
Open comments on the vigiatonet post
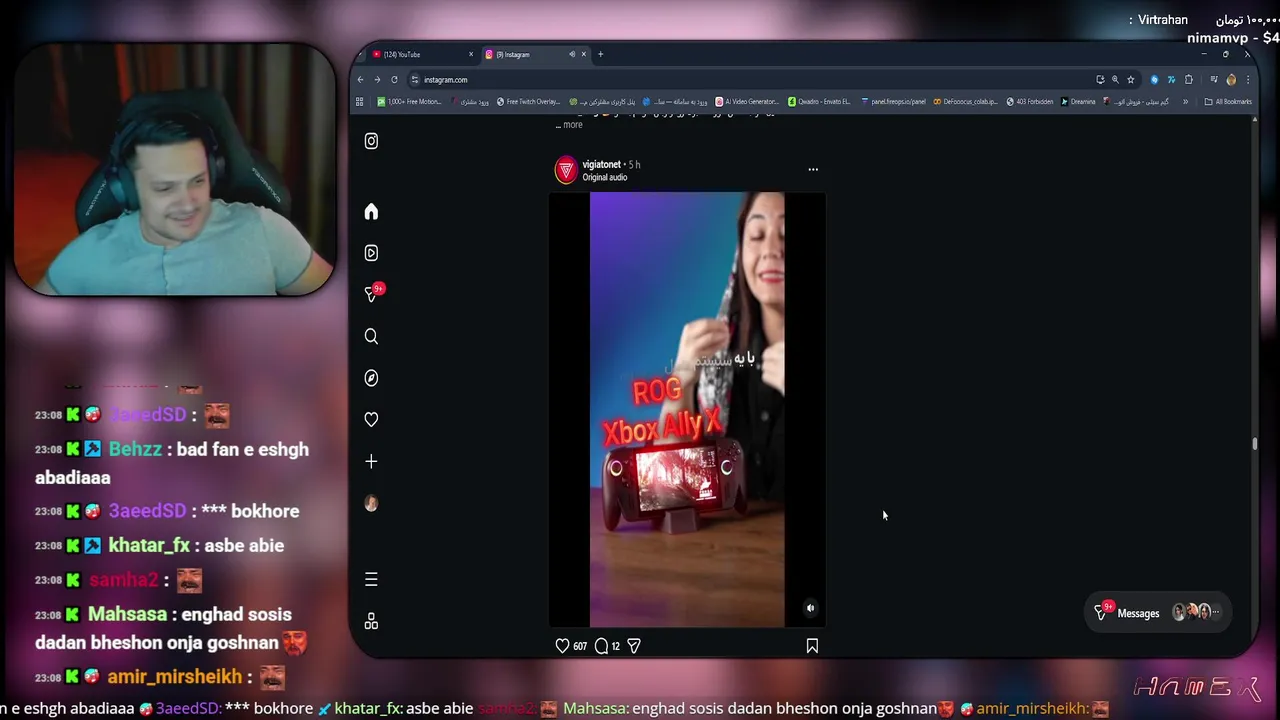tap(601, 646)
